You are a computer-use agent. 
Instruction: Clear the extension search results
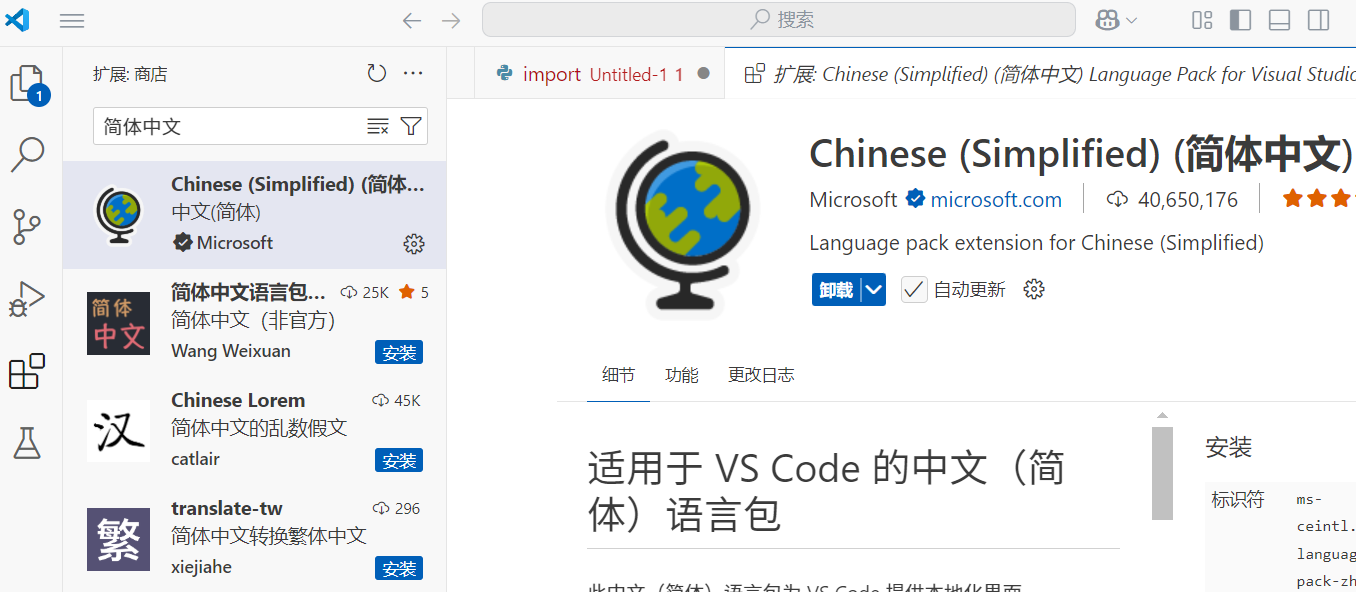coord(377,126)
